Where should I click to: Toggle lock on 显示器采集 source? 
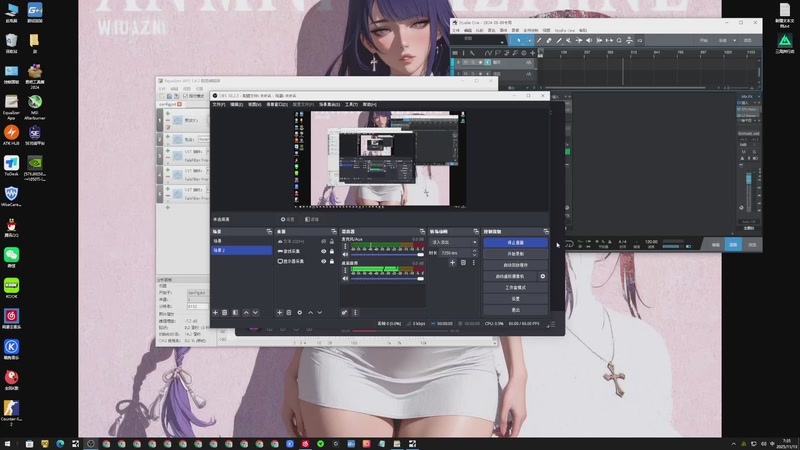[332, 261]
